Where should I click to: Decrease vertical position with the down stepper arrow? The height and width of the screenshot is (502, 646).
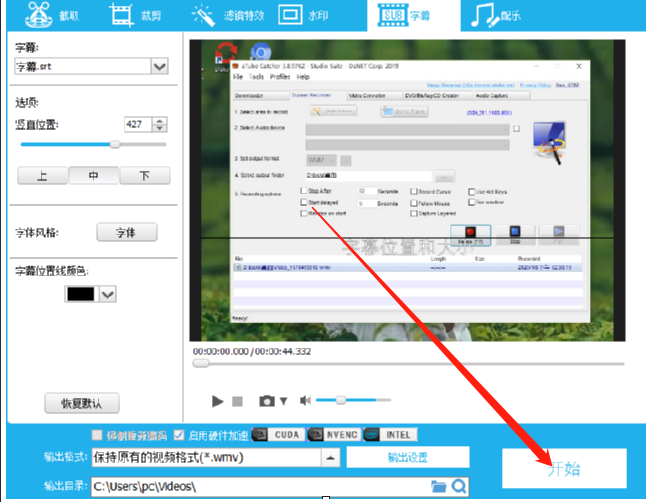coord(159,128)
